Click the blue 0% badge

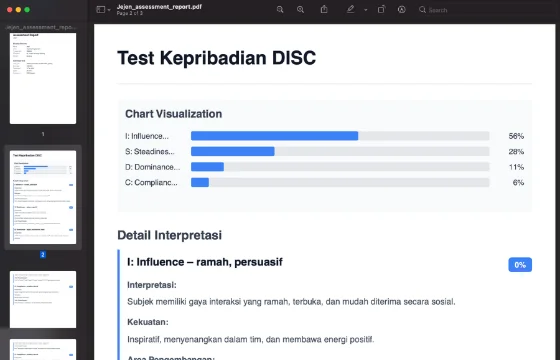(520, 265)
